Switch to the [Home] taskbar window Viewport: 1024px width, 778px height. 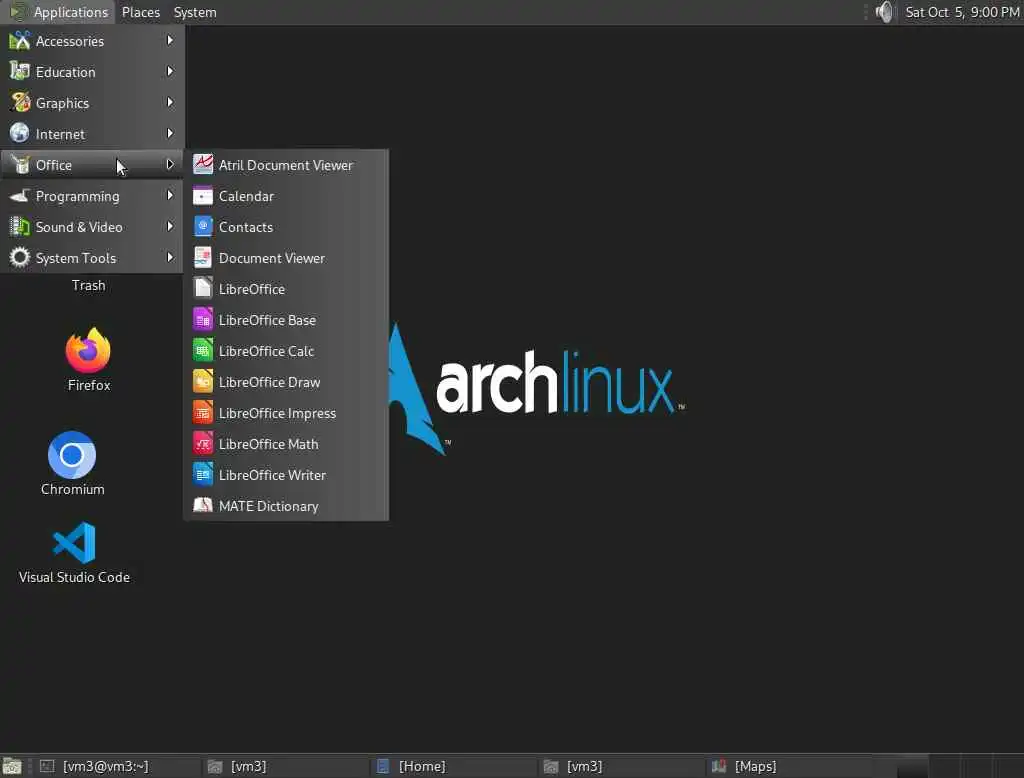(454, 766)
